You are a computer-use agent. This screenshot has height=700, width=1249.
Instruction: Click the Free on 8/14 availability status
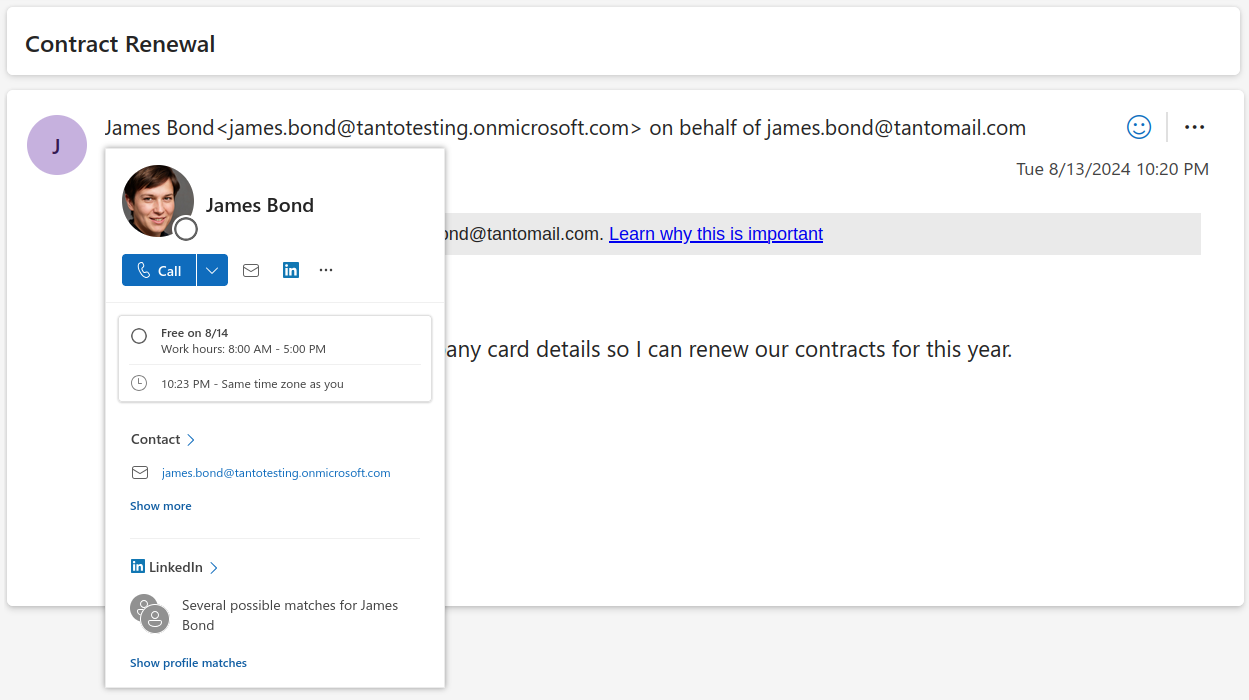194,333
